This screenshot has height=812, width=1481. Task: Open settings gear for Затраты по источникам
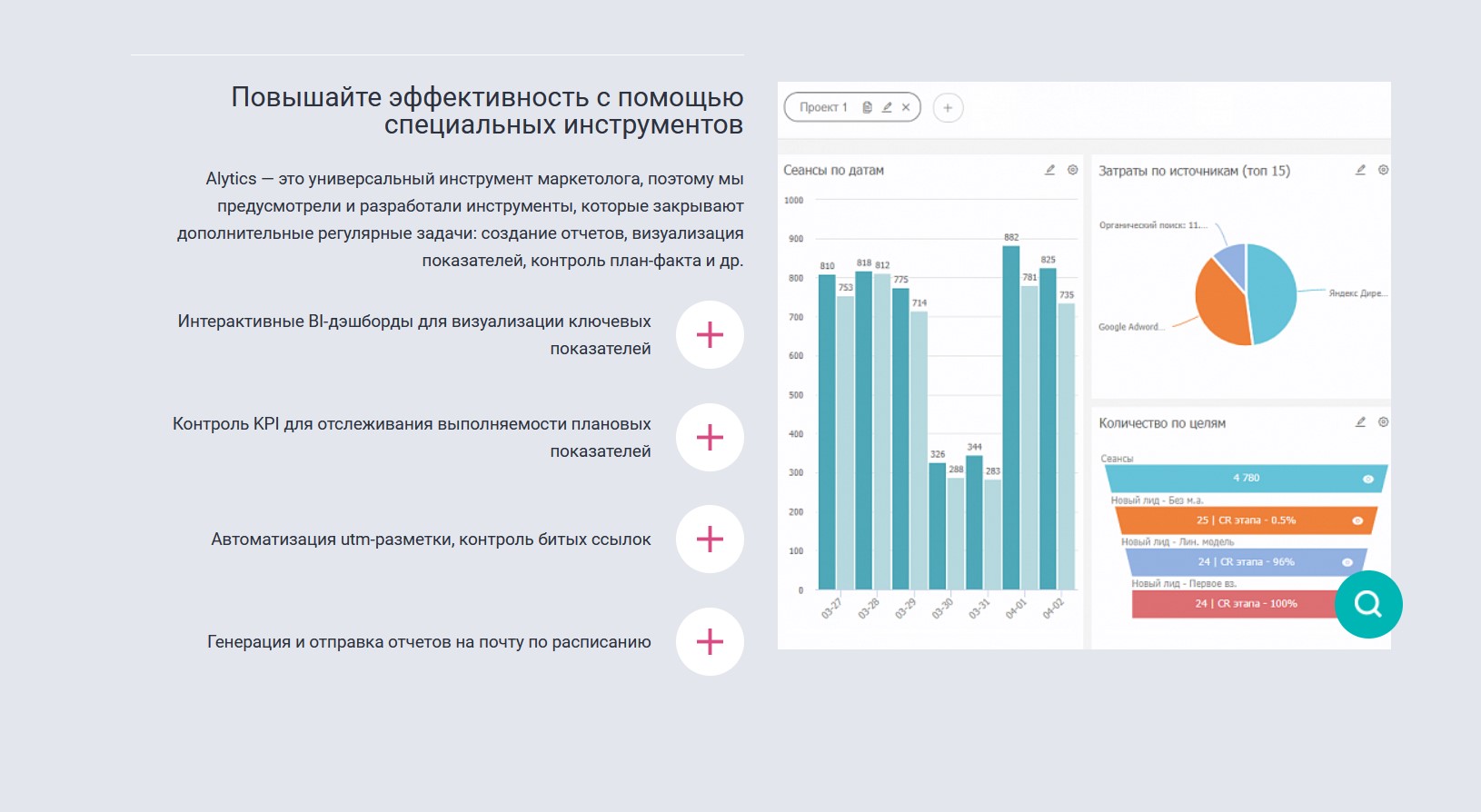[1383, 170]
